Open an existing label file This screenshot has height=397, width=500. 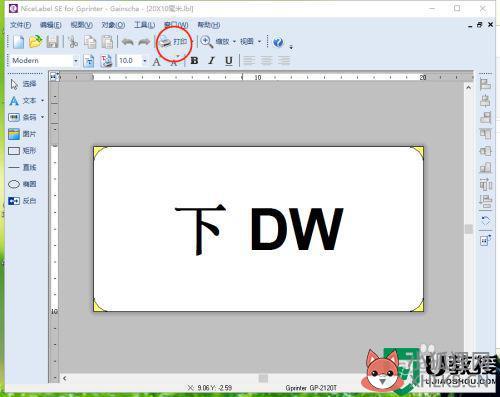[36, 42]
